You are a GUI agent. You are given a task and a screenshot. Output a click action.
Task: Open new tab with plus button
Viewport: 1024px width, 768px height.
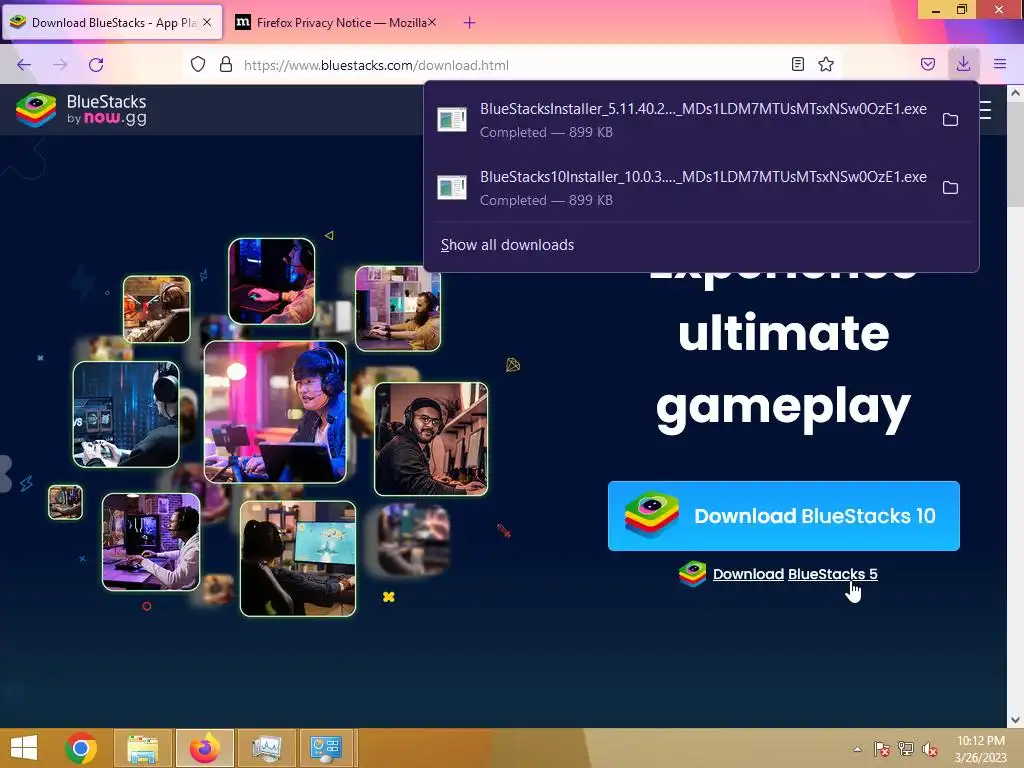coord(469,23)
